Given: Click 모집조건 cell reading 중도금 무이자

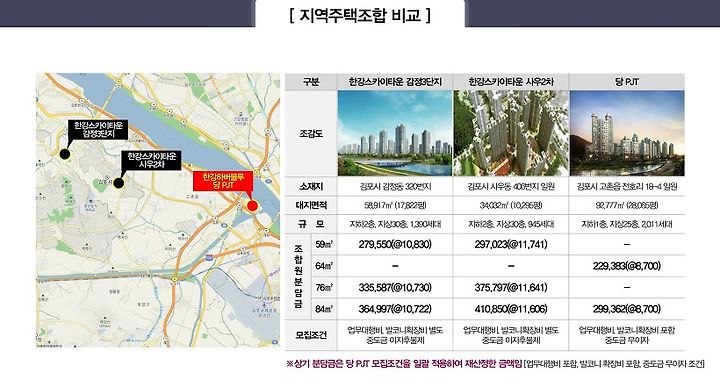Looking at the screenshot, I should tap(627, 335).
